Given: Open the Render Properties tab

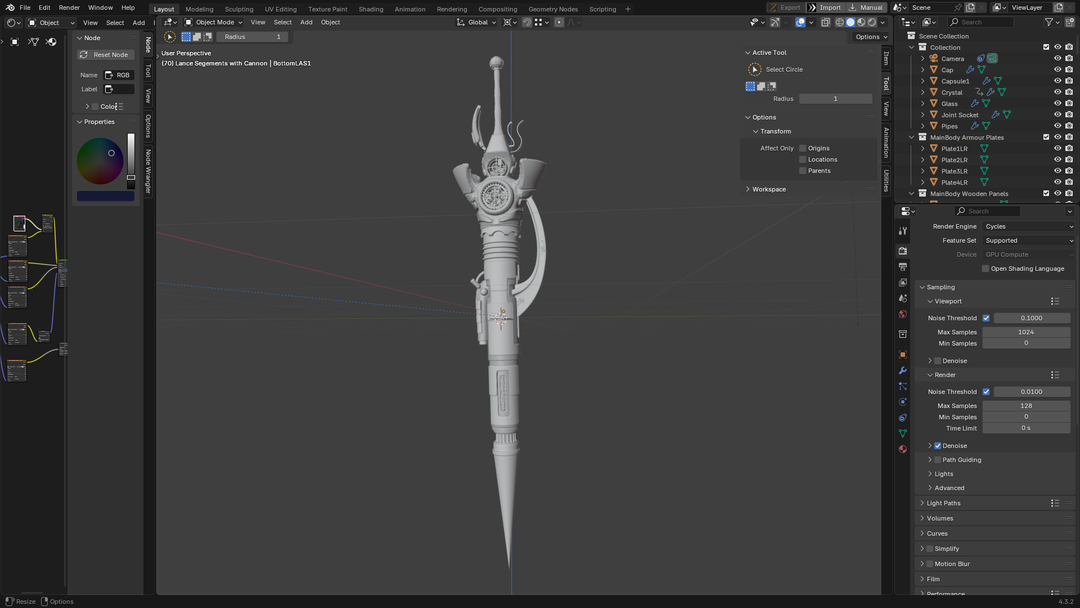Looking at the screenshot, I should pyautogui.click(x=901, y=250).
